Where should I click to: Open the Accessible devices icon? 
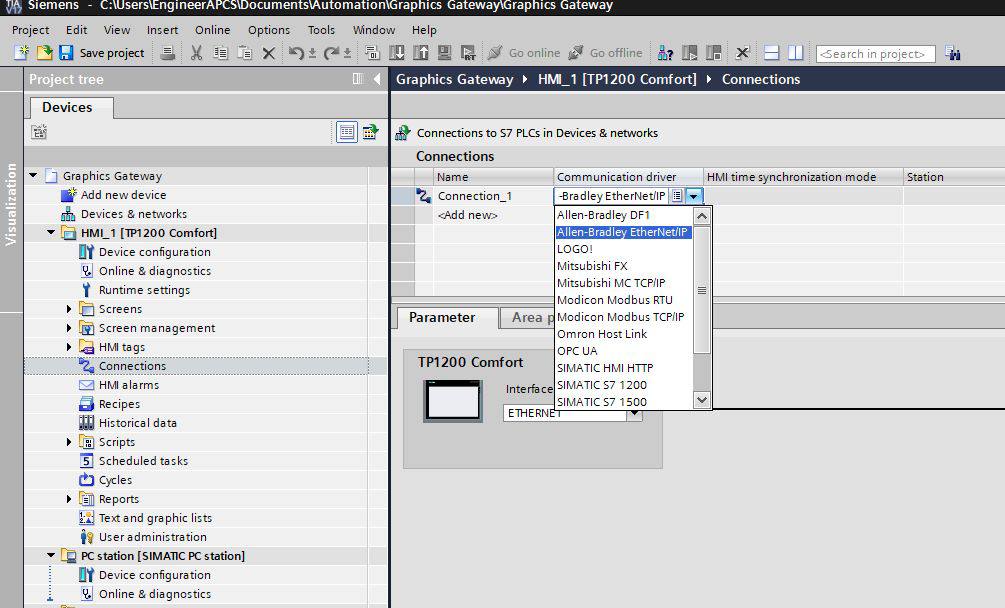pos(665,53)
